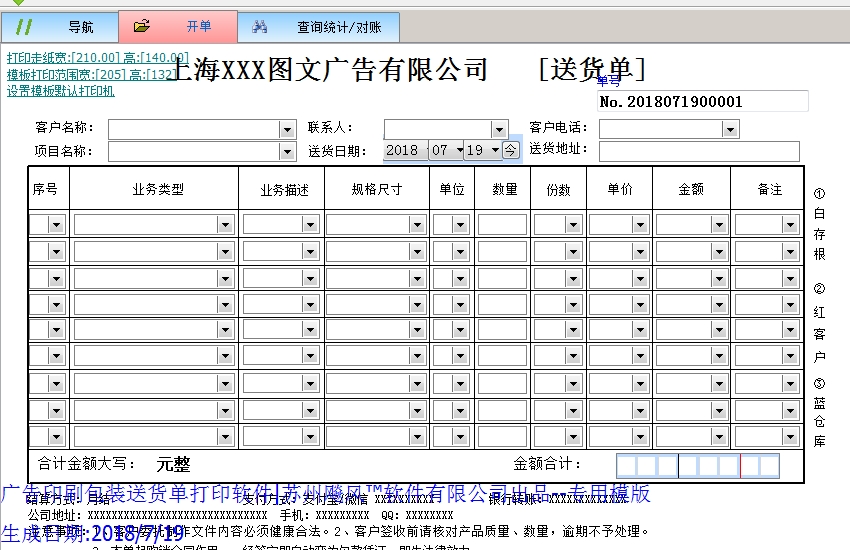
Task: Open 设置模板默认打印机 printer setting link
Action: 61,91
